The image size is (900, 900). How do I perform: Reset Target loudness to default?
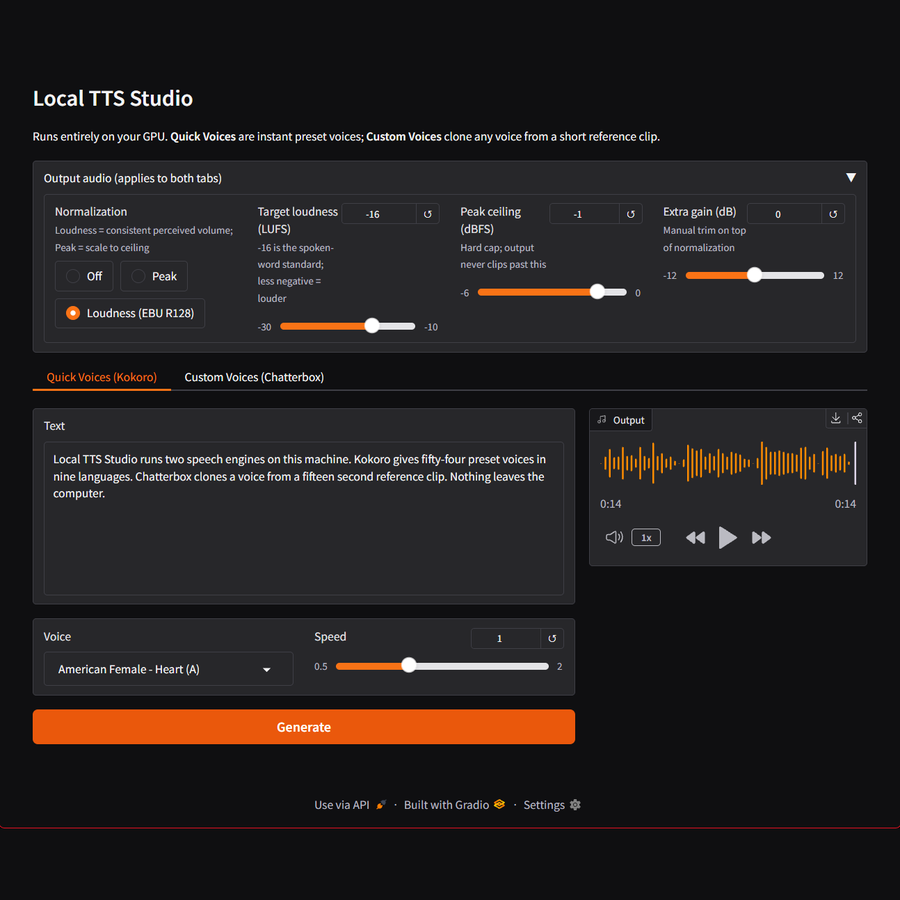(428, 214)
